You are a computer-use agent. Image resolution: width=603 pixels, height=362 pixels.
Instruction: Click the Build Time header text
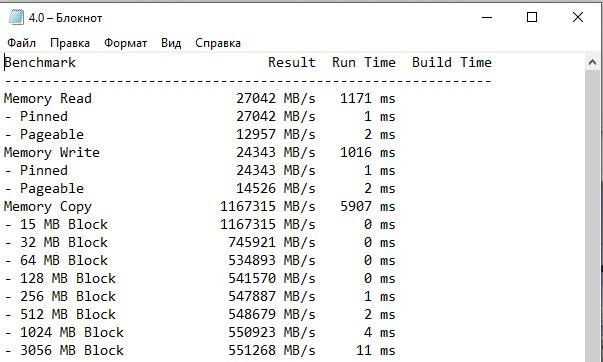pos(452,62)
